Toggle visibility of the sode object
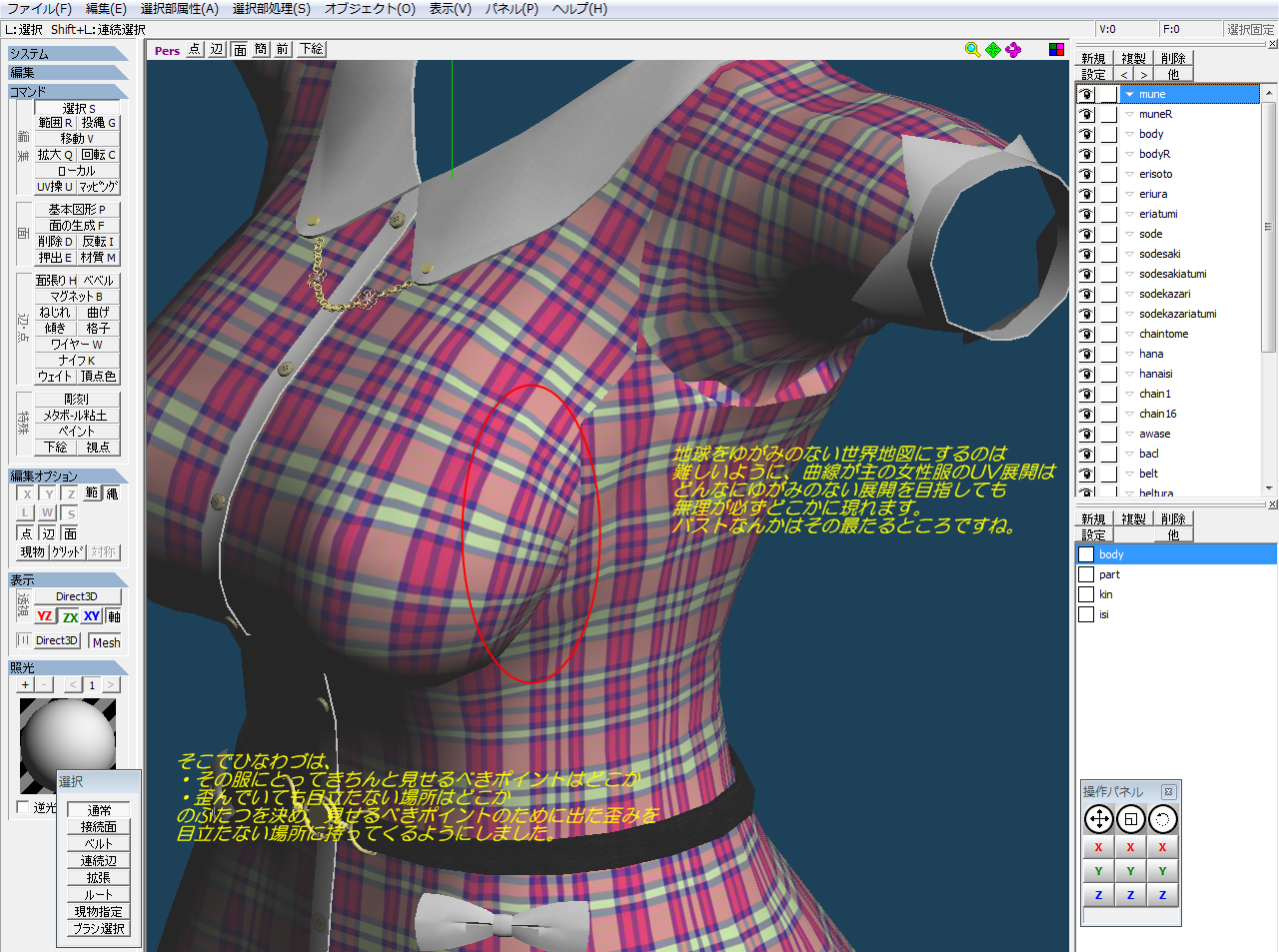Viewport: 1279px width, 952px height. pos(1086,234)
